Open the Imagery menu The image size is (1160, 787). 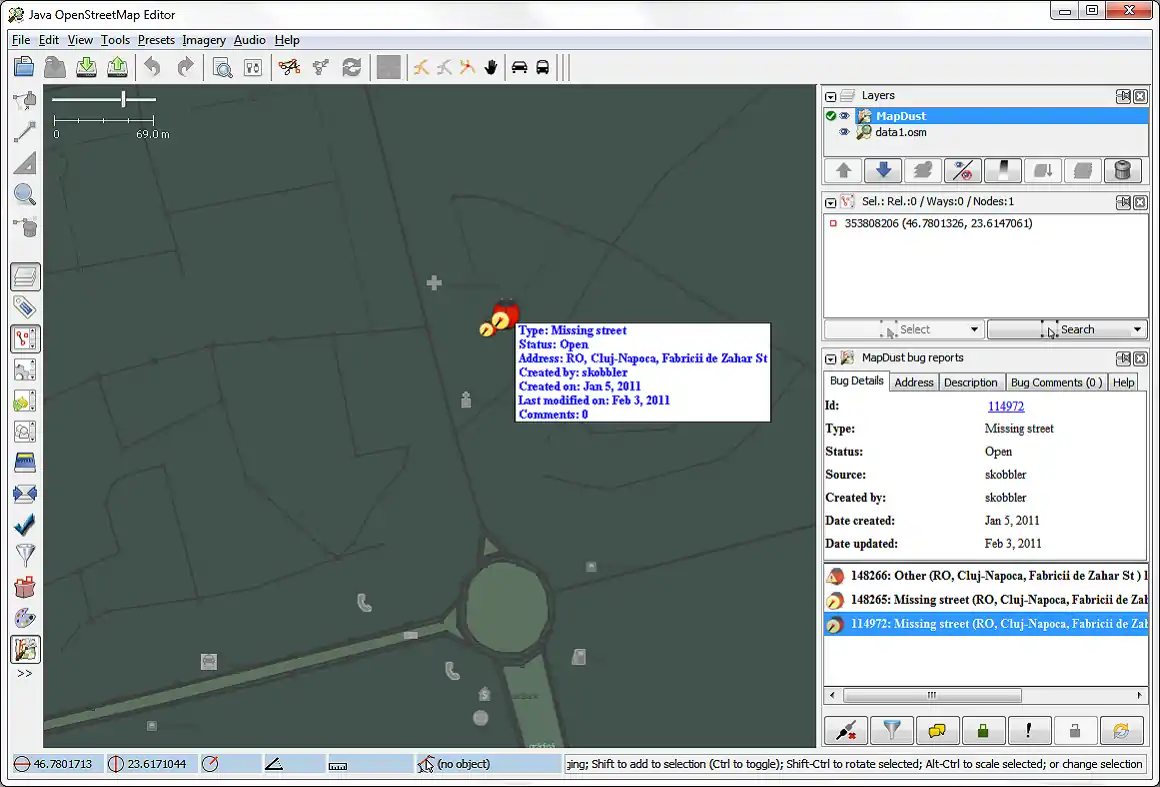pyautogui.click(x=204, y=40)
